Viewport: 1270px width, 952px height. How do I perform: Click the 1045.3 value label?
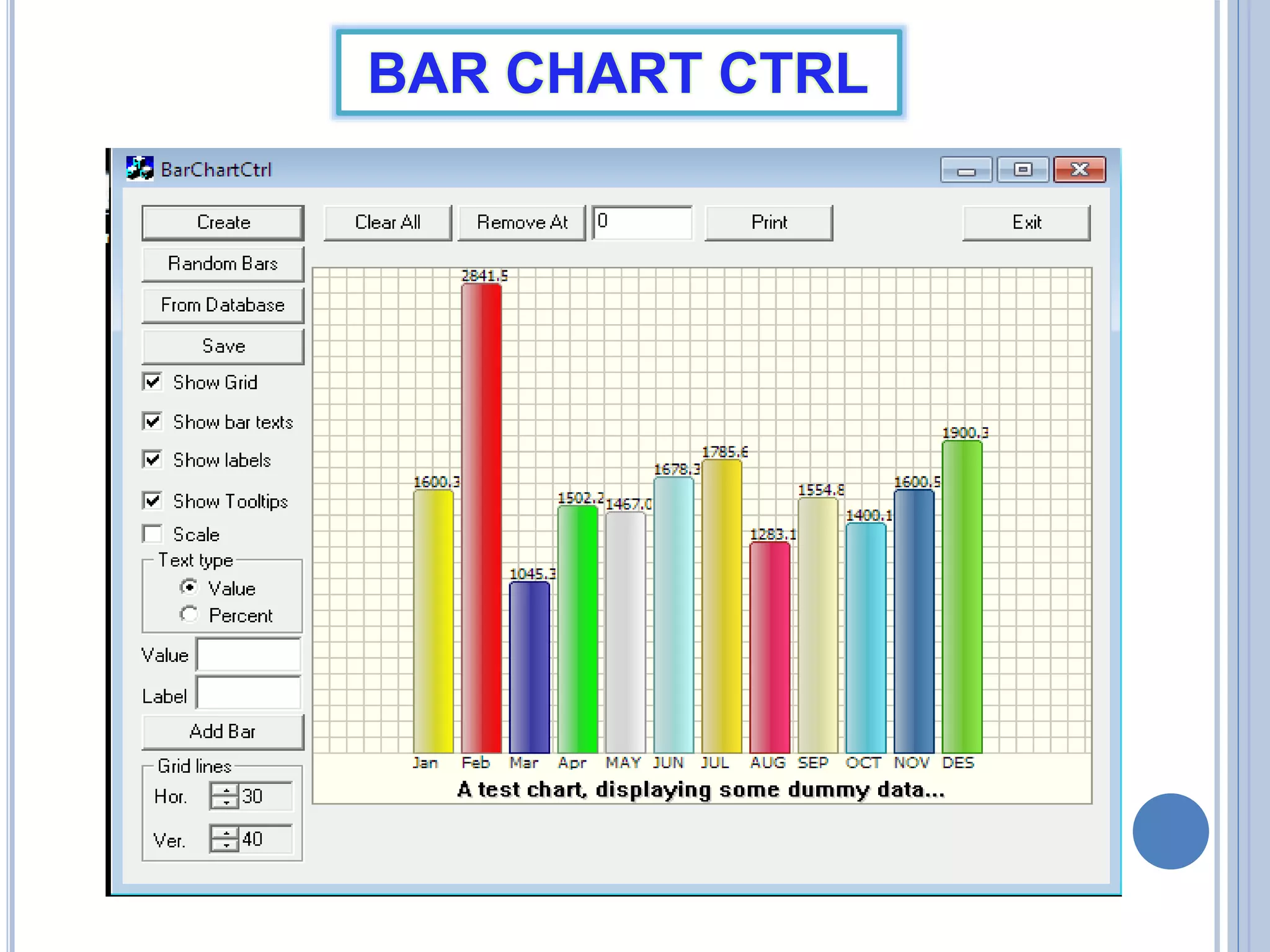coord(533,574)
